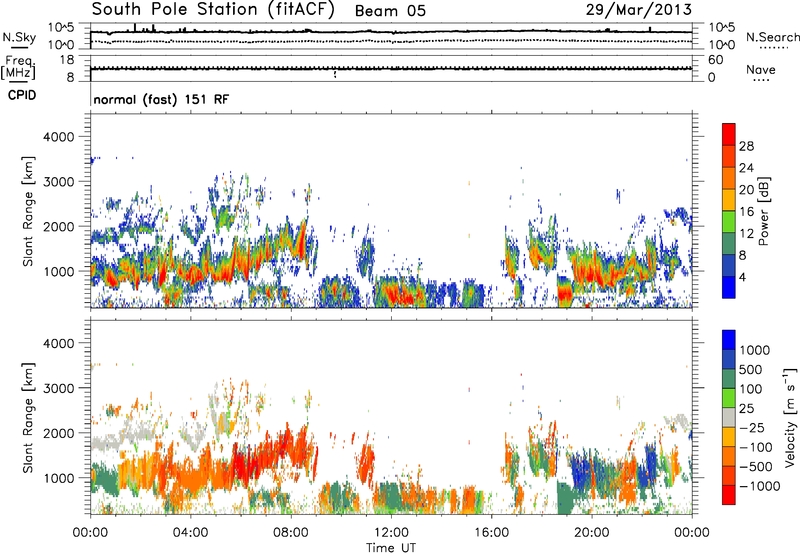Viewport: 800px width, 554px height.
Task: Click the '-500' label on Velocity scale
Action: [756, 467]
